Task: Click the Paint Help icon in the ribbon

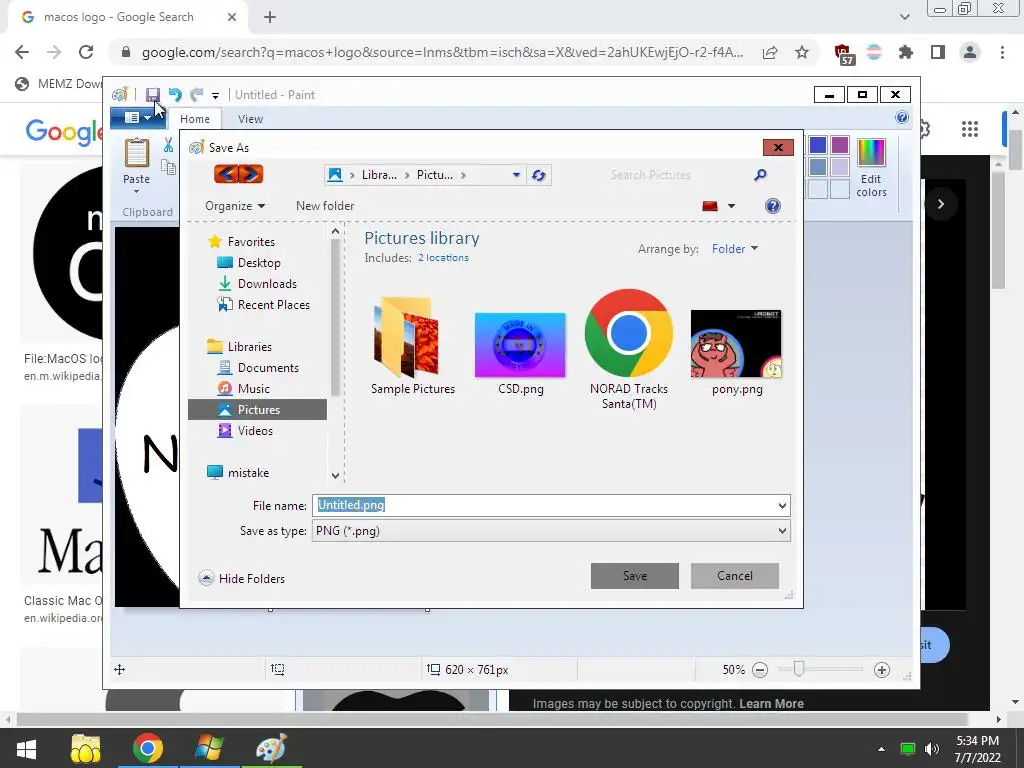Action: (902, 117)
